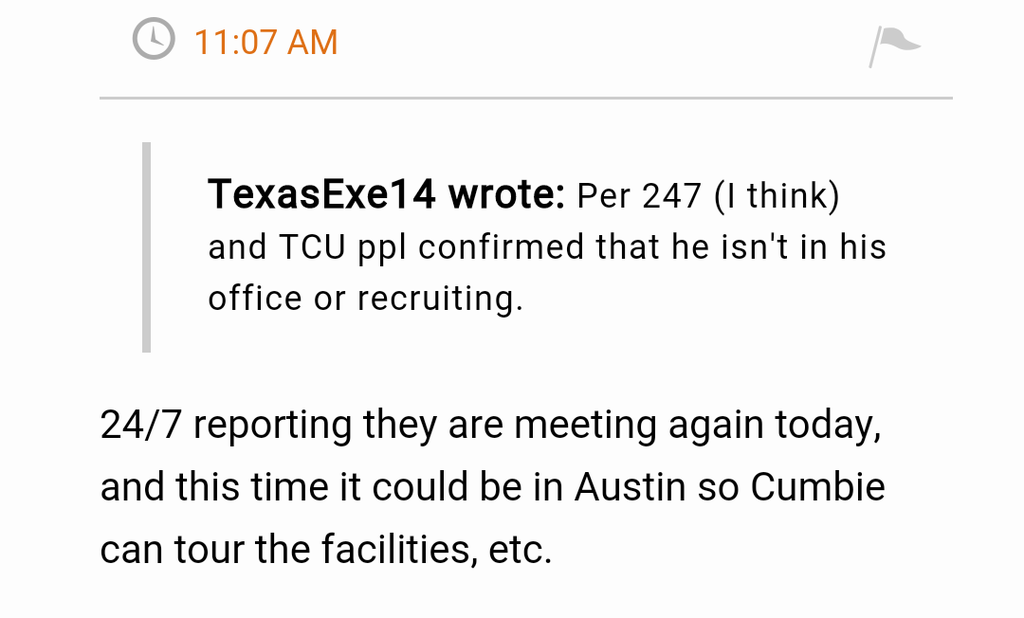Click the horizontal divider under the timestamp

coord(526,98)
